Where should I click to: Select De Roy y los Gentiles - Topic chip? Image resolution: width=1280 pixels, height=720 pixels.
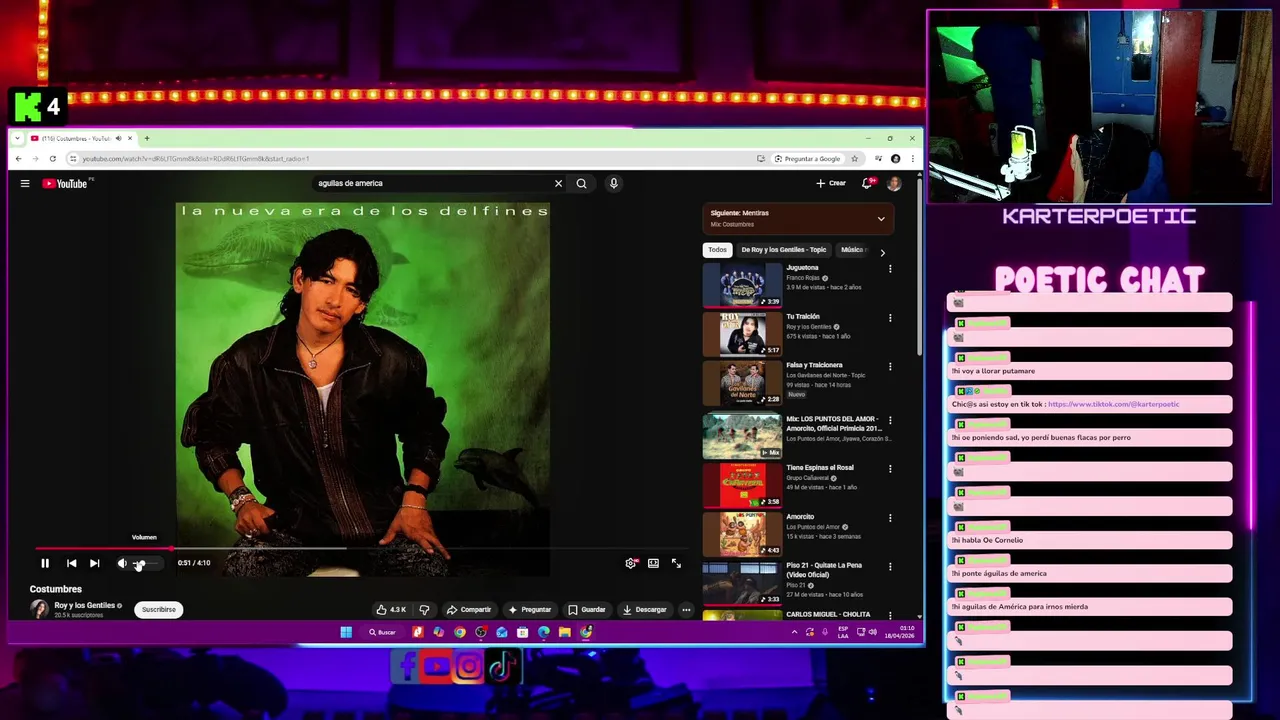pyautogui.click(x=784, y=250)
